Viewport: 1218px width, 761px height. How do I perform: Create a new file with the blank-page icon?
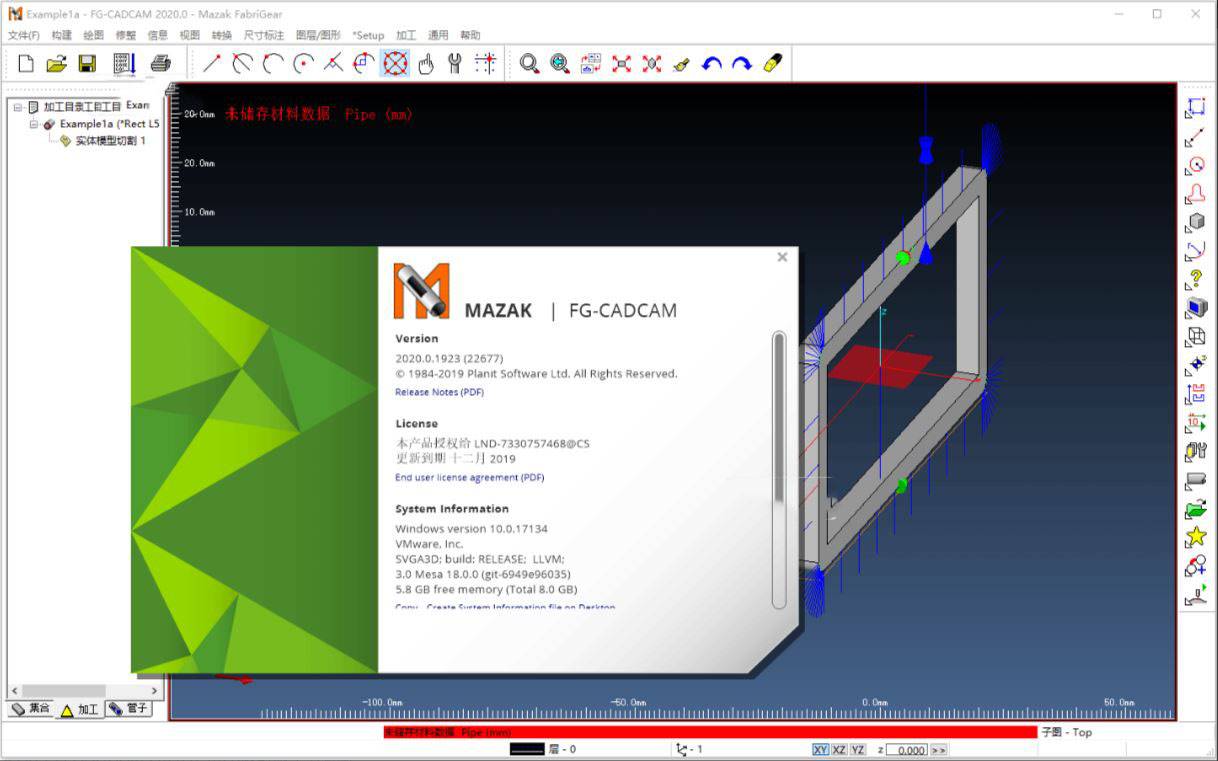pos(26,64)
